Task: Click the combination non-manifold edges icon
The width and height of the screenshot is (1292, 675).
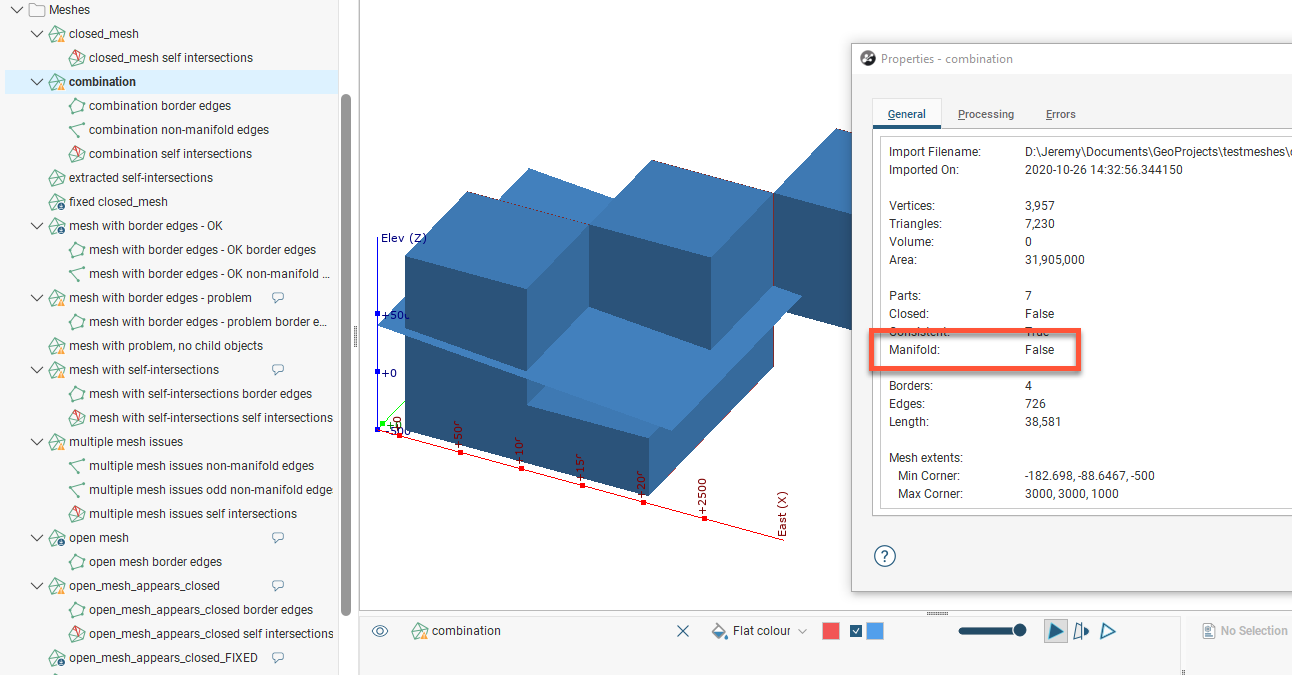Action: (x=77, y=130)
